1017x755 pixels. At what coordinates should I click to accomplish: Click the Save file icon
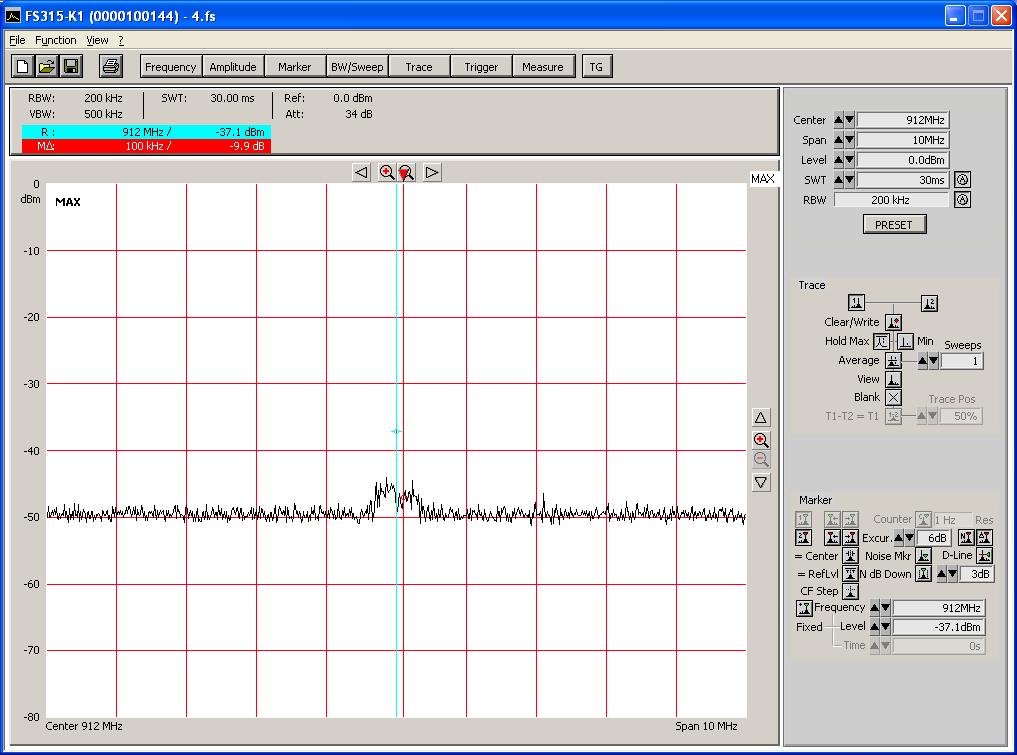pyautogui.click(x=71, y=67)
